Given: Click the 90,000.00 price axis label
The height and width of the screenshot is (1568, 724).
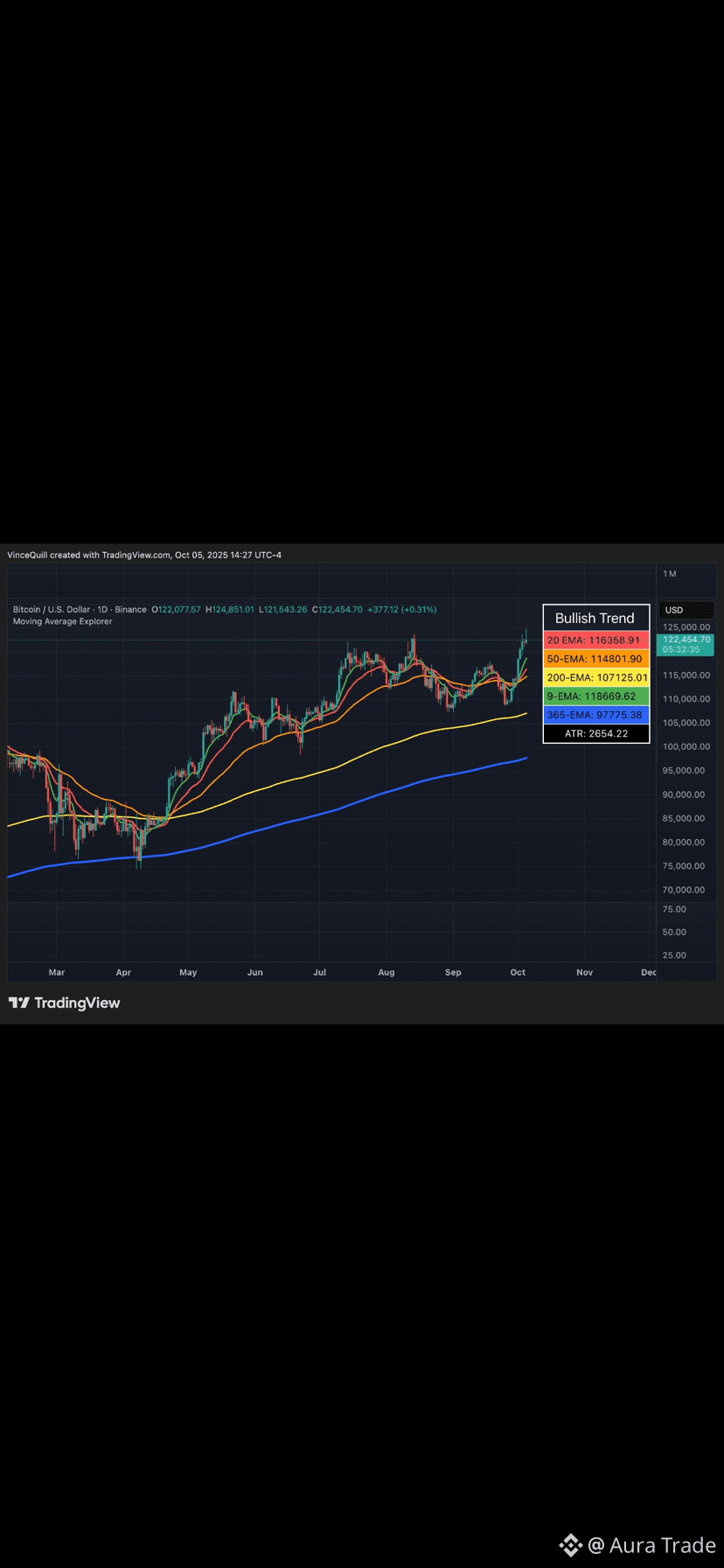Looking at the screenshot, I should [x=686, y=794].
